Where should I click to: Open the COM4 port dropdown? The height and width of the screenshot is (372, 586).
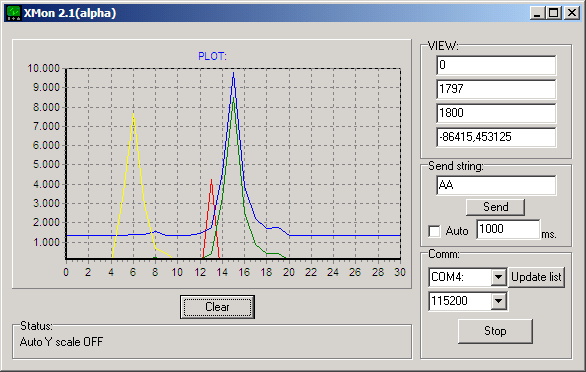499,277
